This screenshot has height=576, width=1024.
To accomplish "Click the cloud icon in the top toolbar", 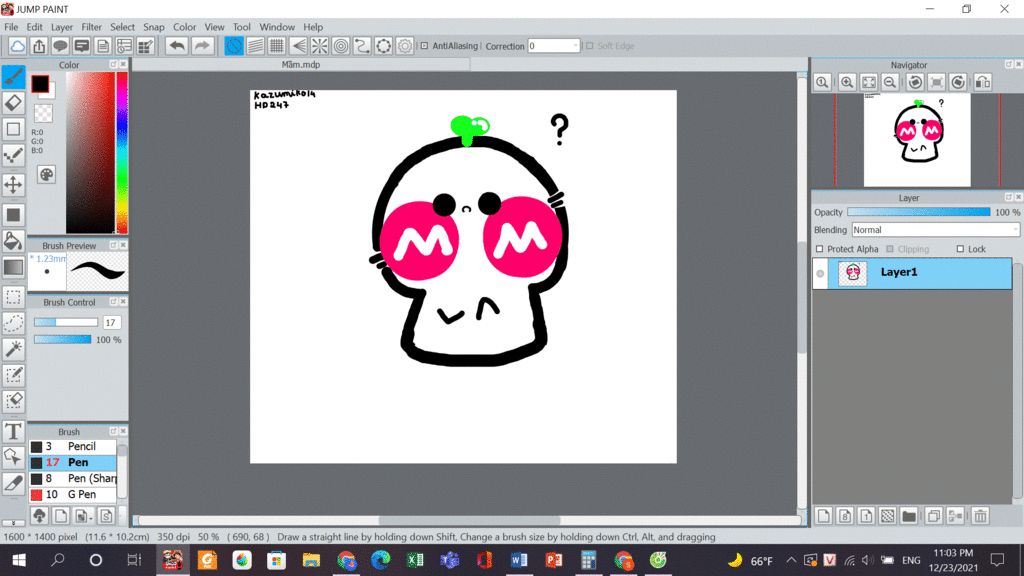I will point(18,46).
